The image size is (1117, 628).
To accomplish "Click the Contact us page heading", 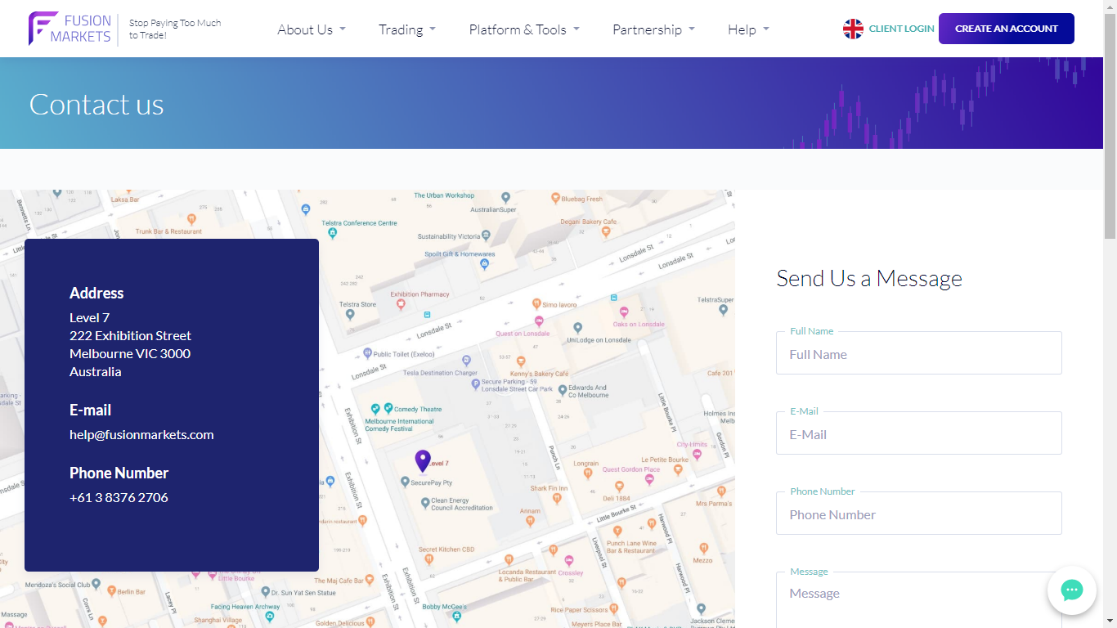I will click(96, 104).
